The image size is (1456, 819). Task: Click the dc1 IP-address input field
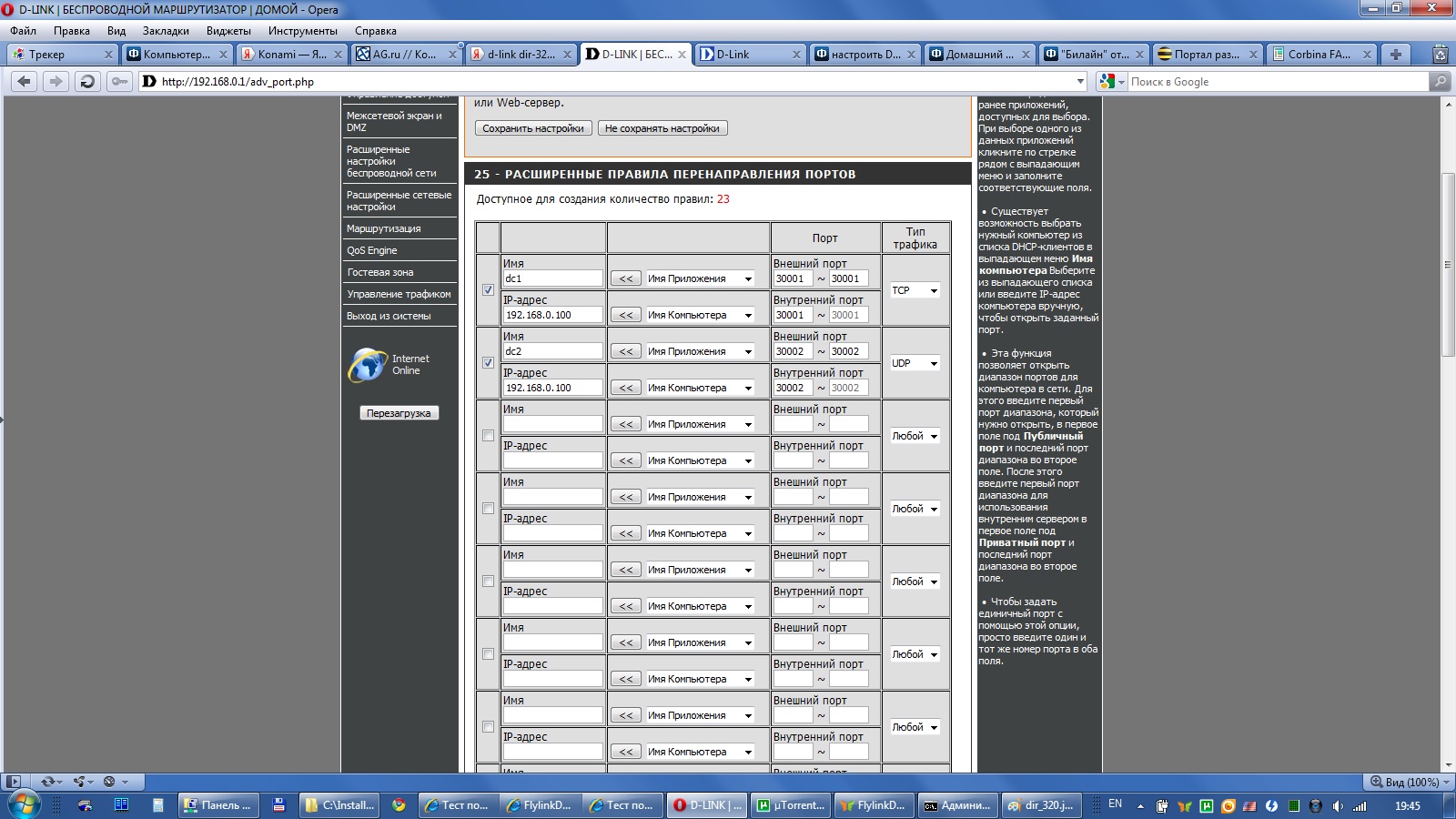coord(552,315)
